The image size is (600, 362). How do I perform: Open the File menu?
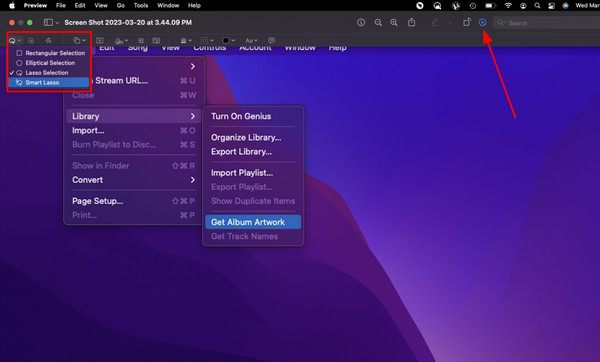60,5
